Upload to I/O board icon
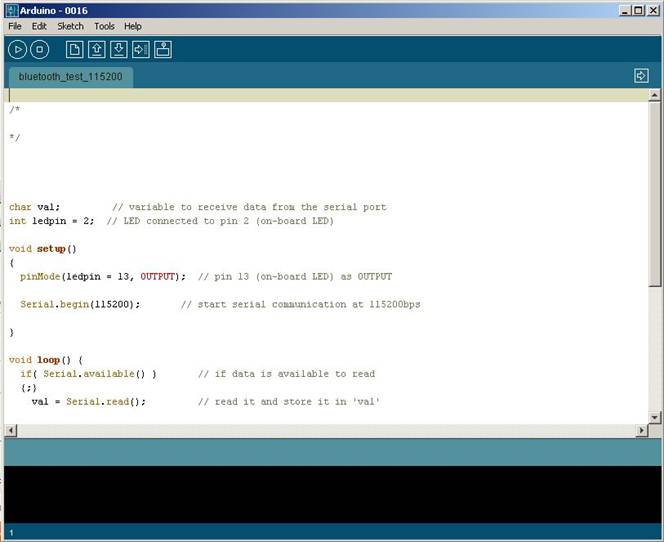This screenshot has height=542, width=664. [141, 50]
